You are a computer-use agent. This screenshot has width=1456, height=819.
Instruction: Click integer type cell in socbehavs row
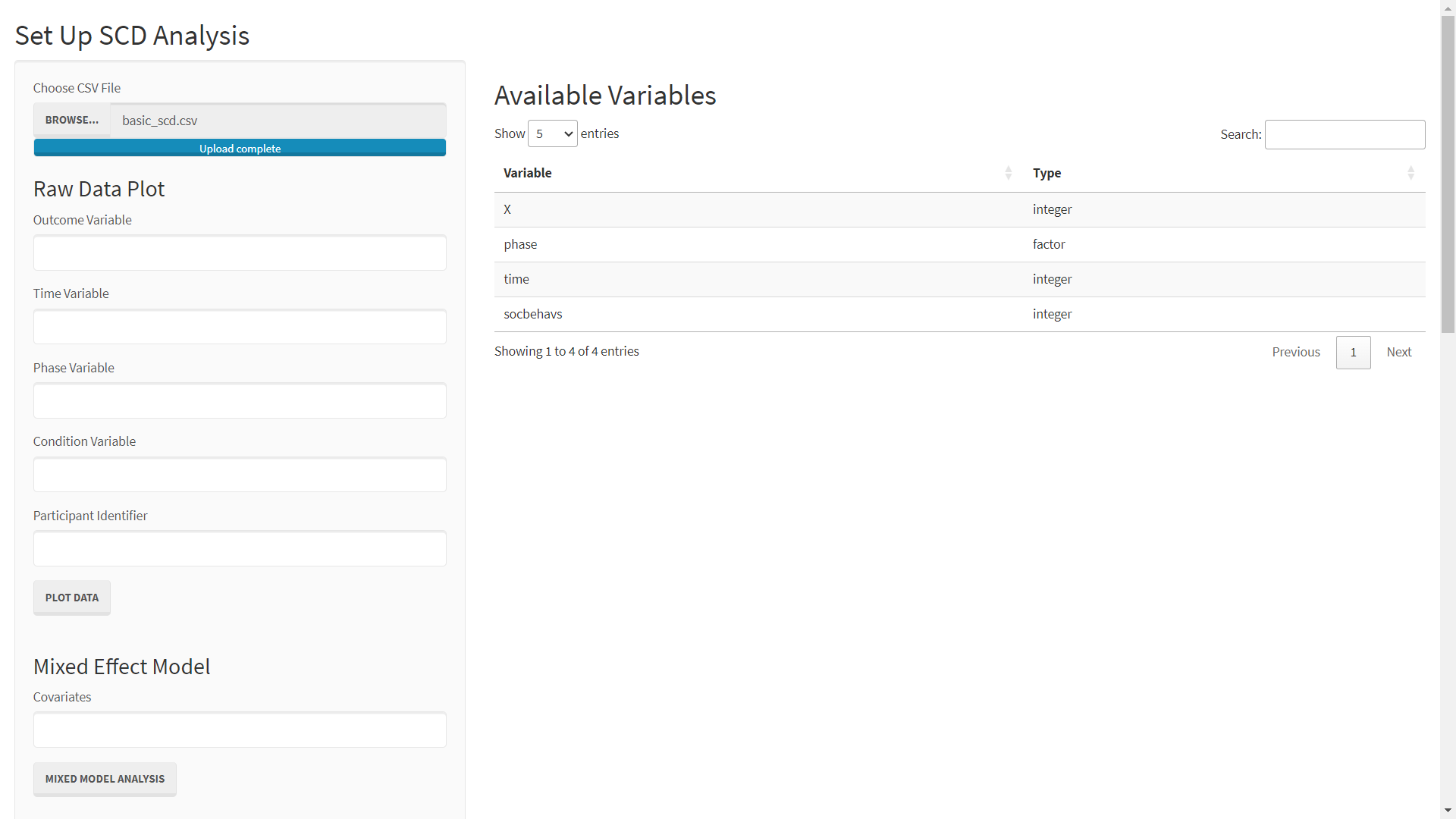coord(1225,314)
